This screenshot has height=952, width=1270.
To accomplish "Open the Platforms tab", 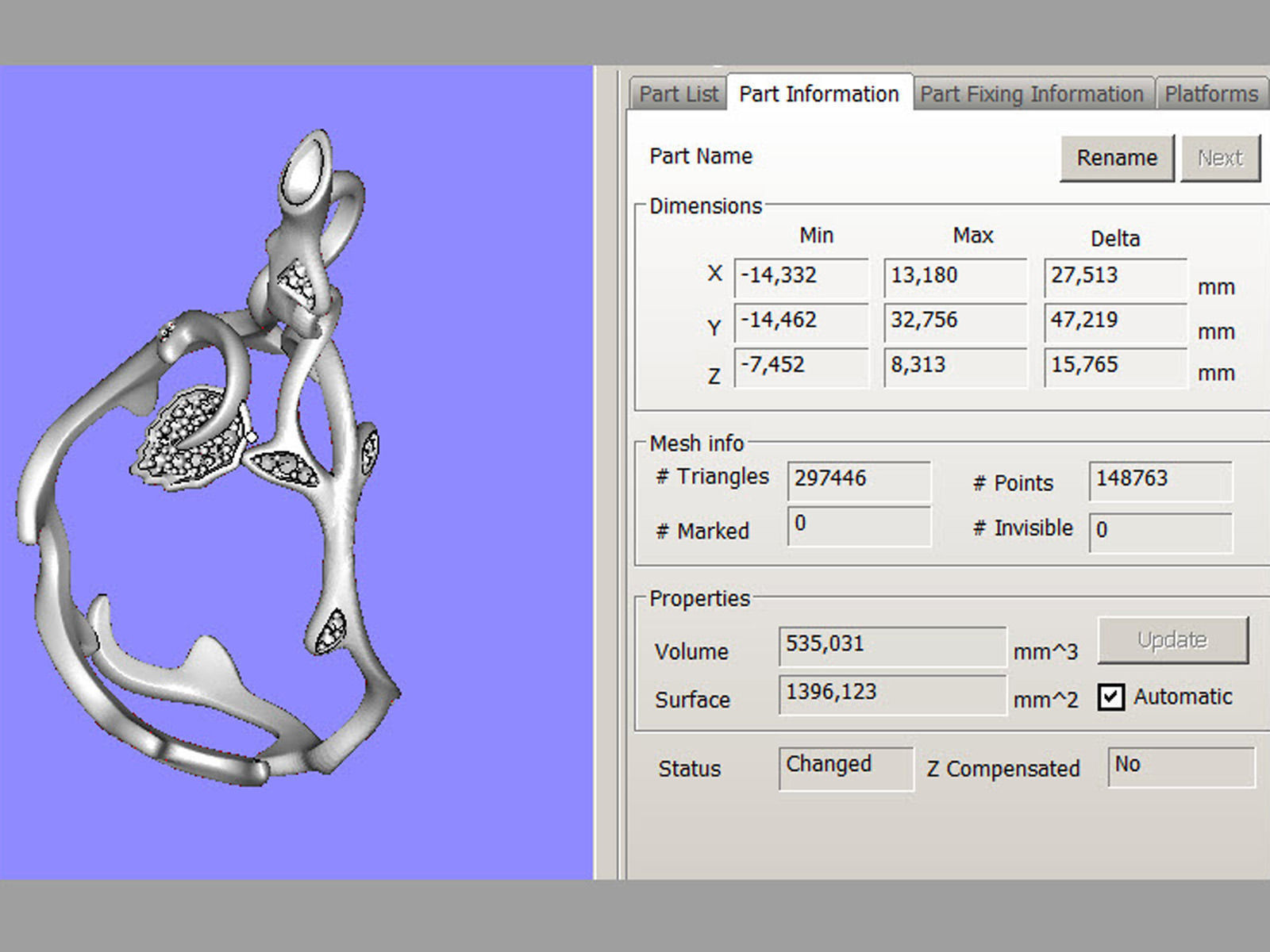I will [1210, 94].
